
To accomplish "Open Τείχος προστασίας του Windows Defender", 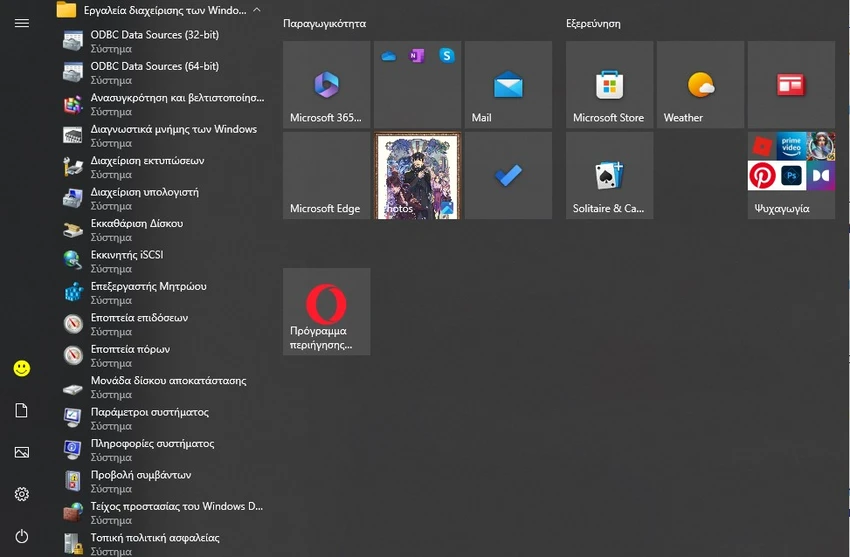I will tap(163, 513).
